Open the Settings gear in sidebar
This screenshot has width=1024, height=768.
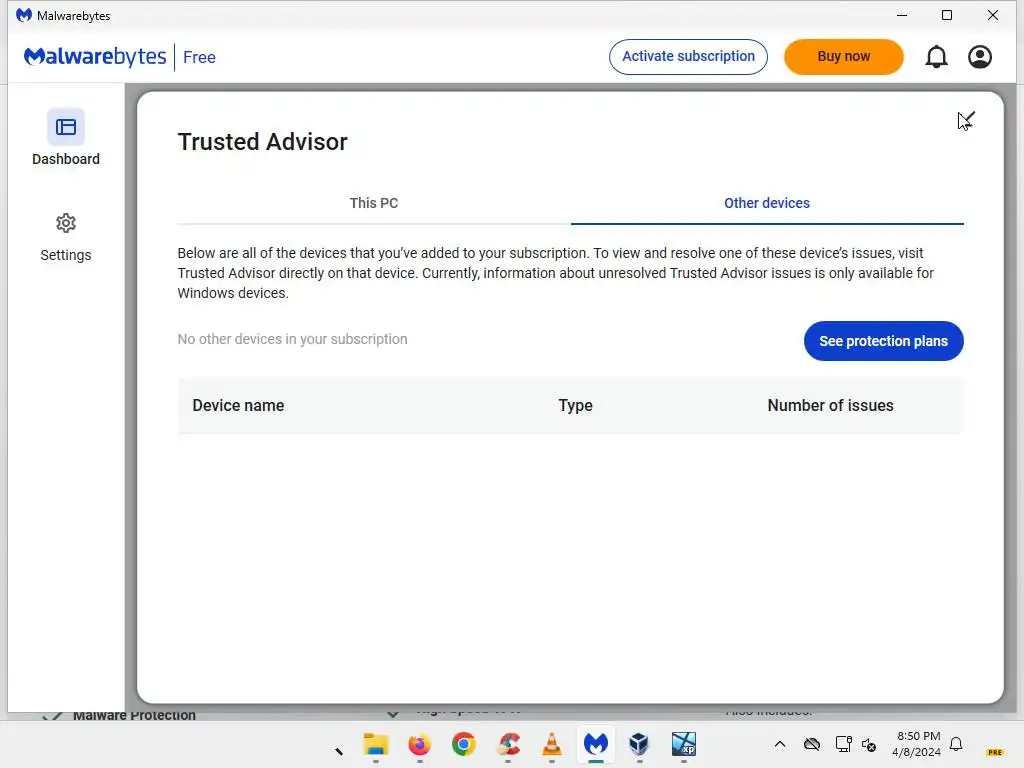pyautogui.click(x=65, y=223)
